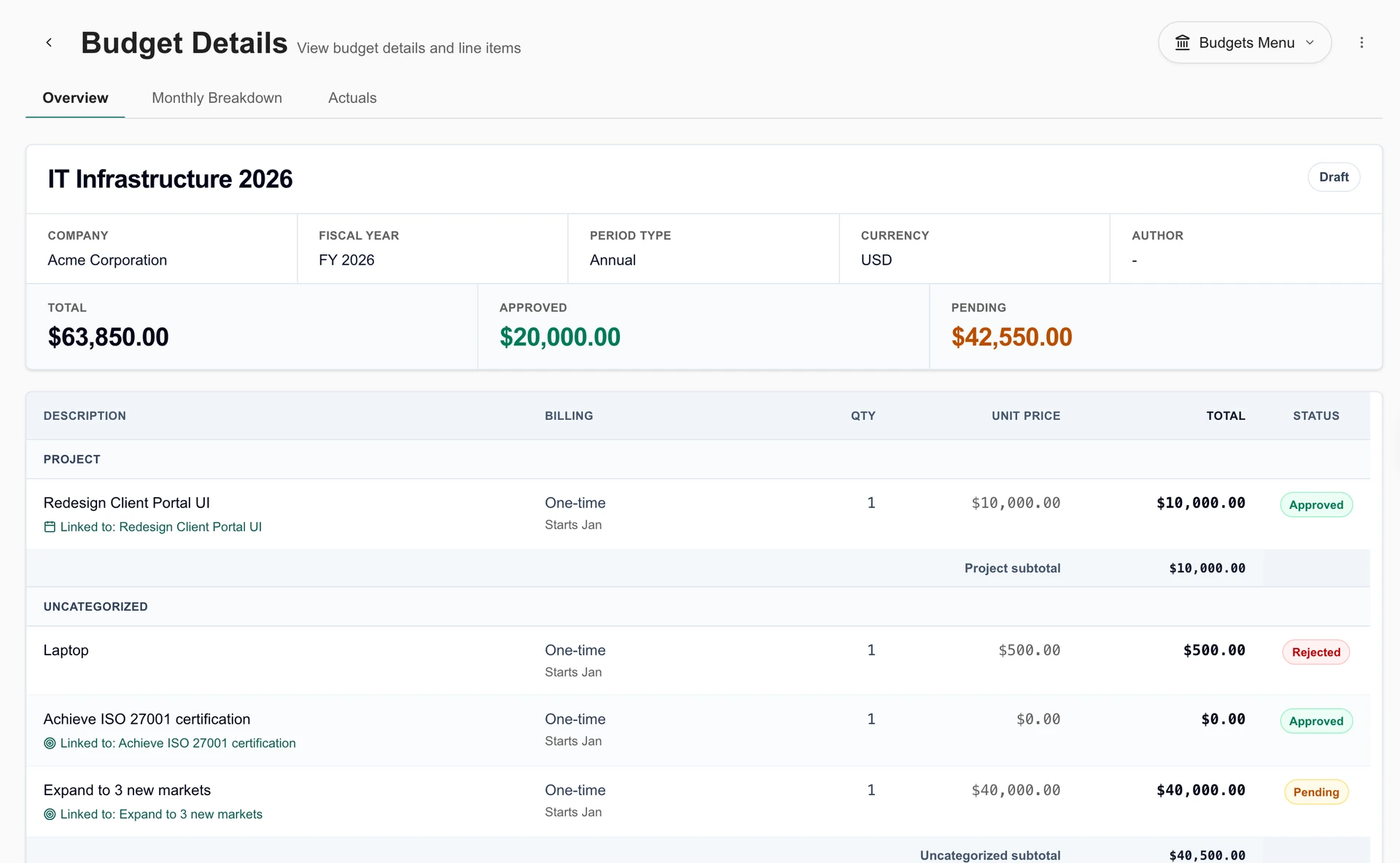Click the Rejected badge on Laptop row
Image resolution: width=1400 pixels, height=863 pixels.
pyautogui.click(x=1316, y=652)
